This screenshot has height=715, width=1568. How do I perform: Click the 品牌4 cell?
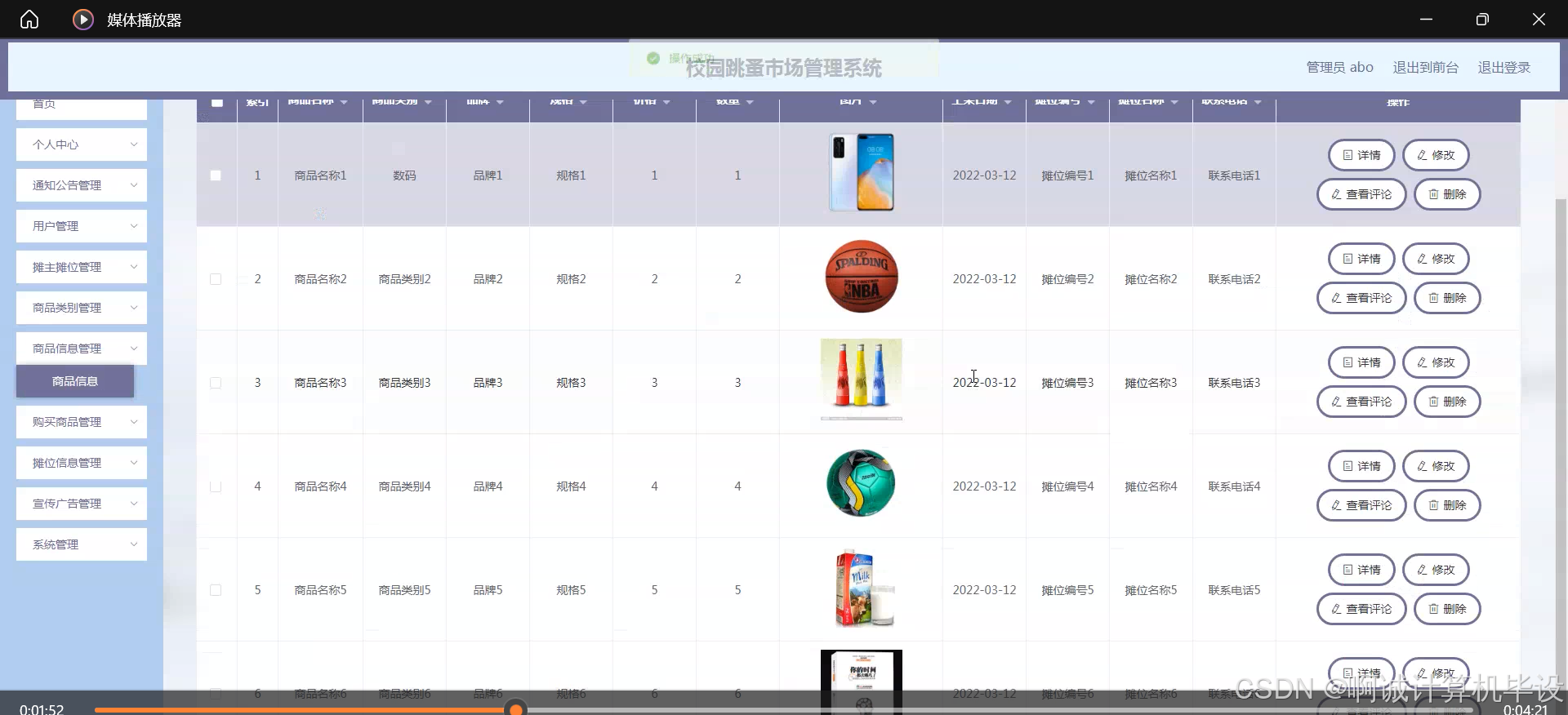pyautogui.click(x=488, y=486)
